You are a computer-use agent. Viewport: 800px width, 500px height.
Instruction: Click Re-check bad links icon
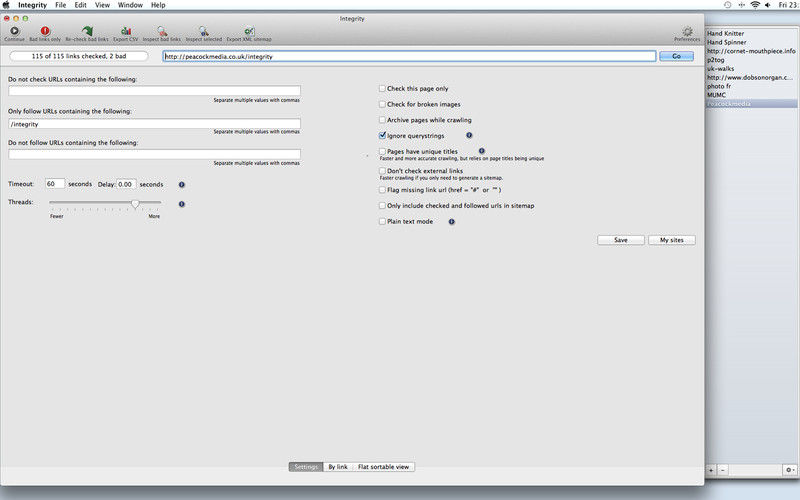pyautogui.click(x=87, y=32)
